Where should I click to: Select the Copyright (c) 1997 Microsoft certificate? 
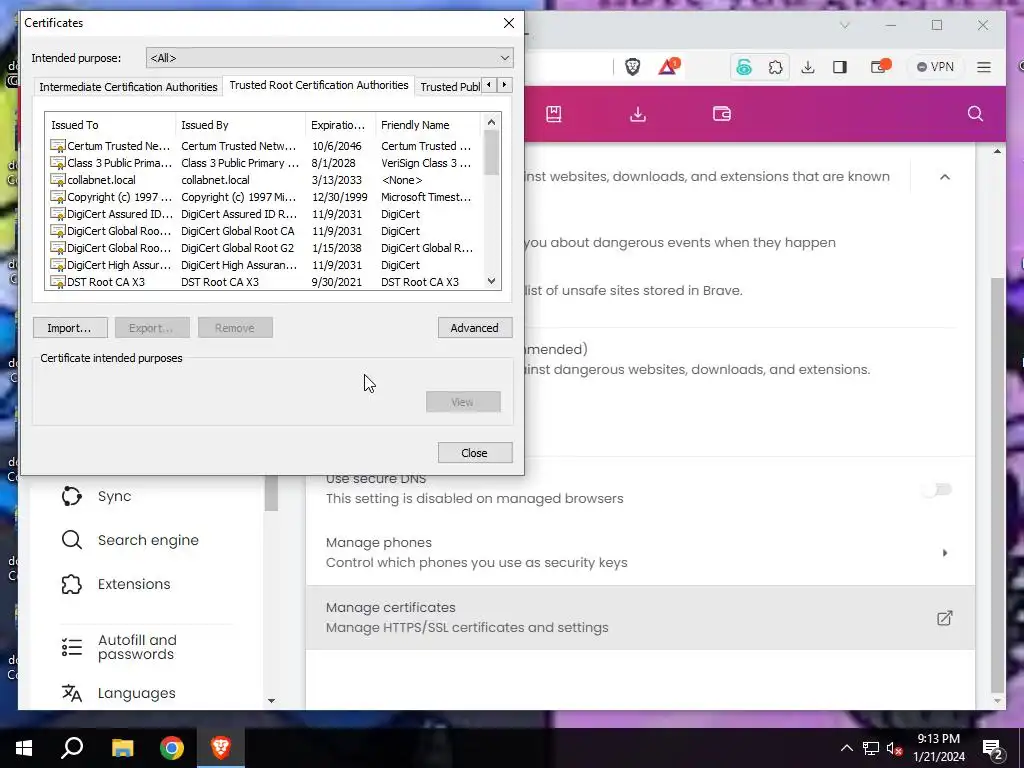[x=264, y=197]
